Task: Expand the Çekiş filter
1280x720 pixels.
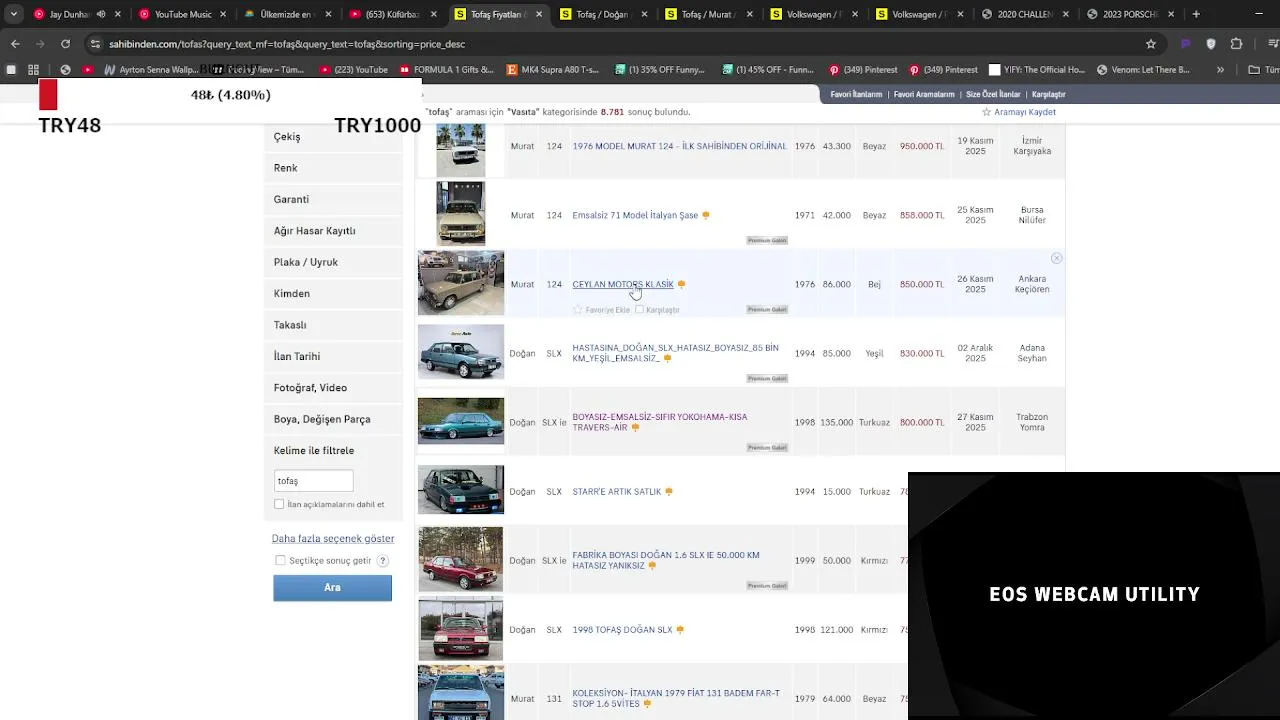Action: [333, 136]
